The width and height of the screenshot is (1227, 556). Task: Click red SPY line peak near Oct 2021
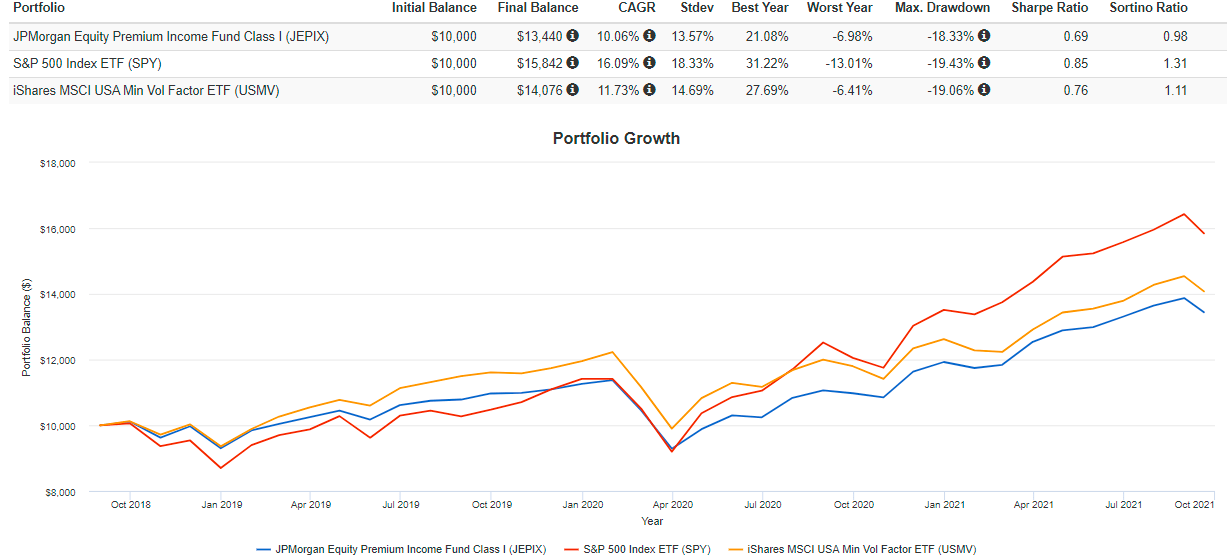(1184, 213)
